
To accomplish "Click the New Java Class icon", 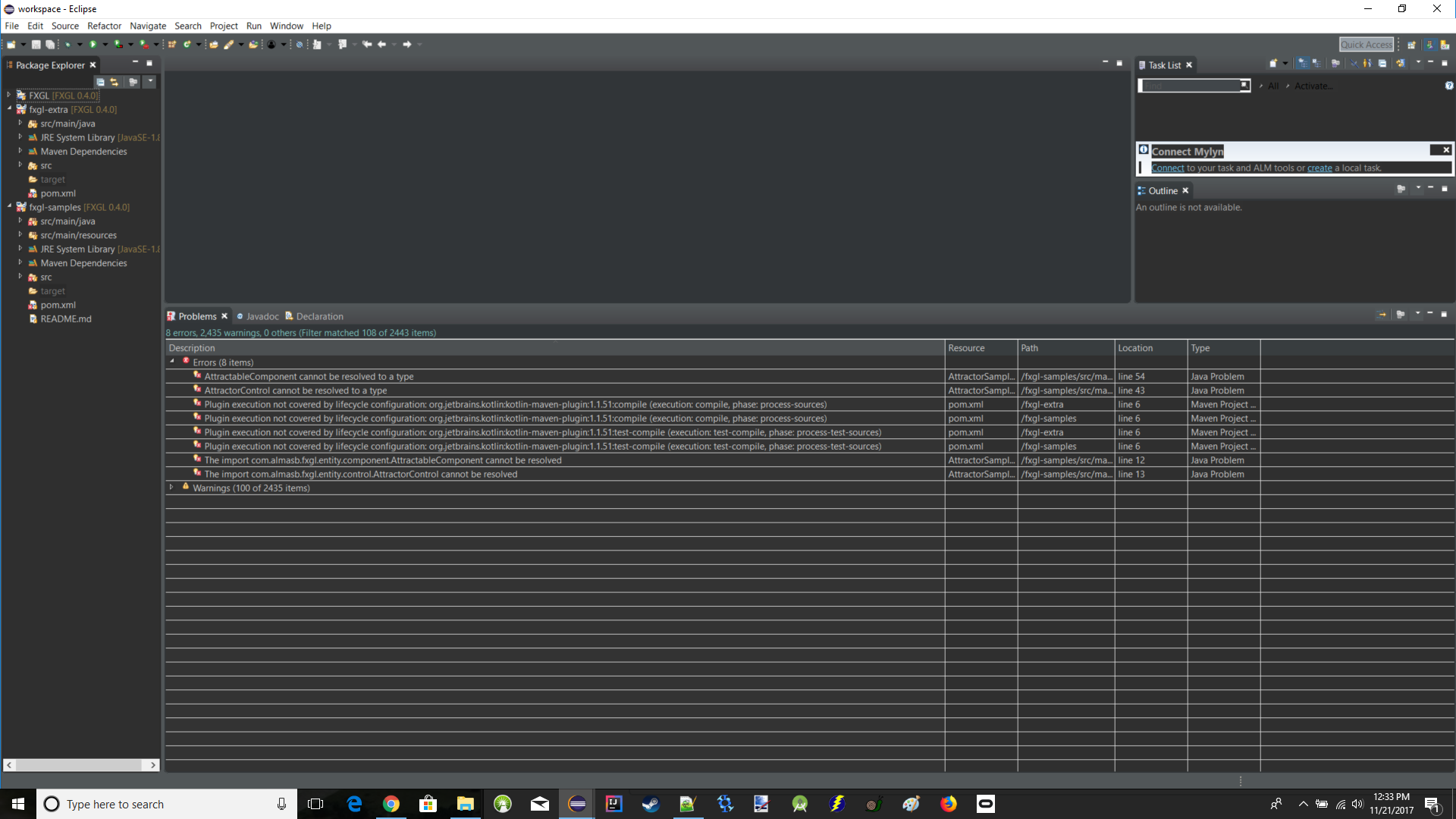I will click(x=187, y=45).
